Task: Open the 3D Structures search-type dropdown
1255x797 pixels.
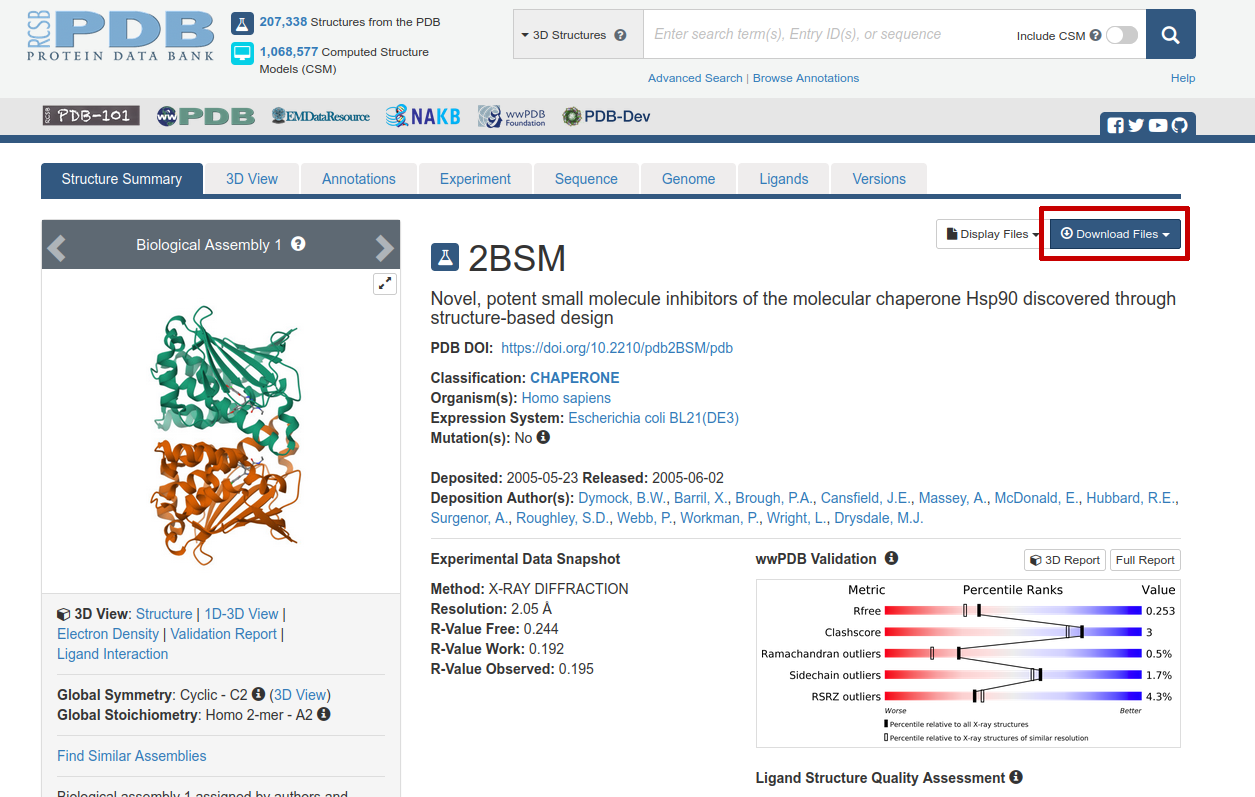Action: click(575, 35)
